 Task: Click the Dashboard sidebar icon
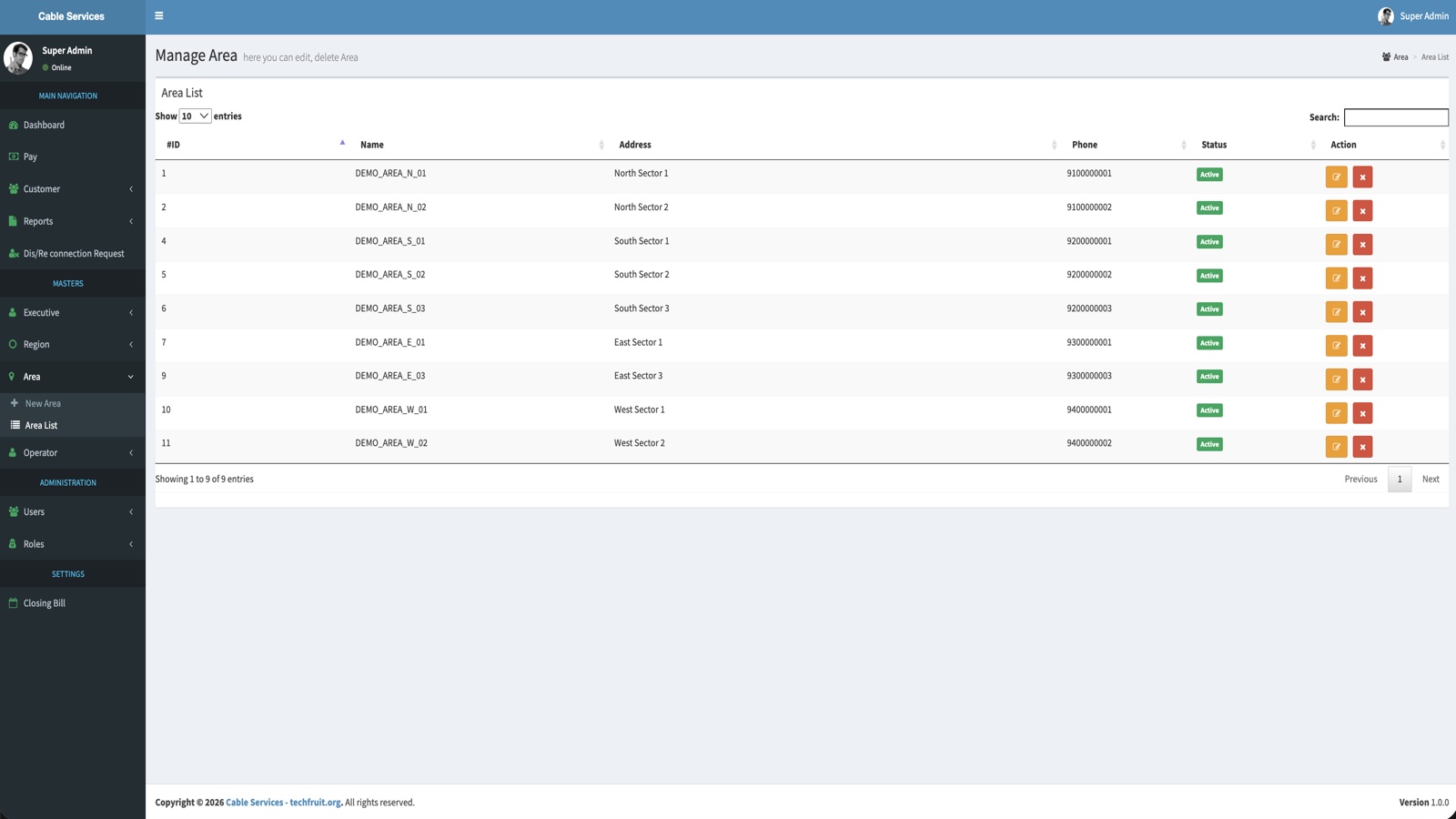click(13, 125)
